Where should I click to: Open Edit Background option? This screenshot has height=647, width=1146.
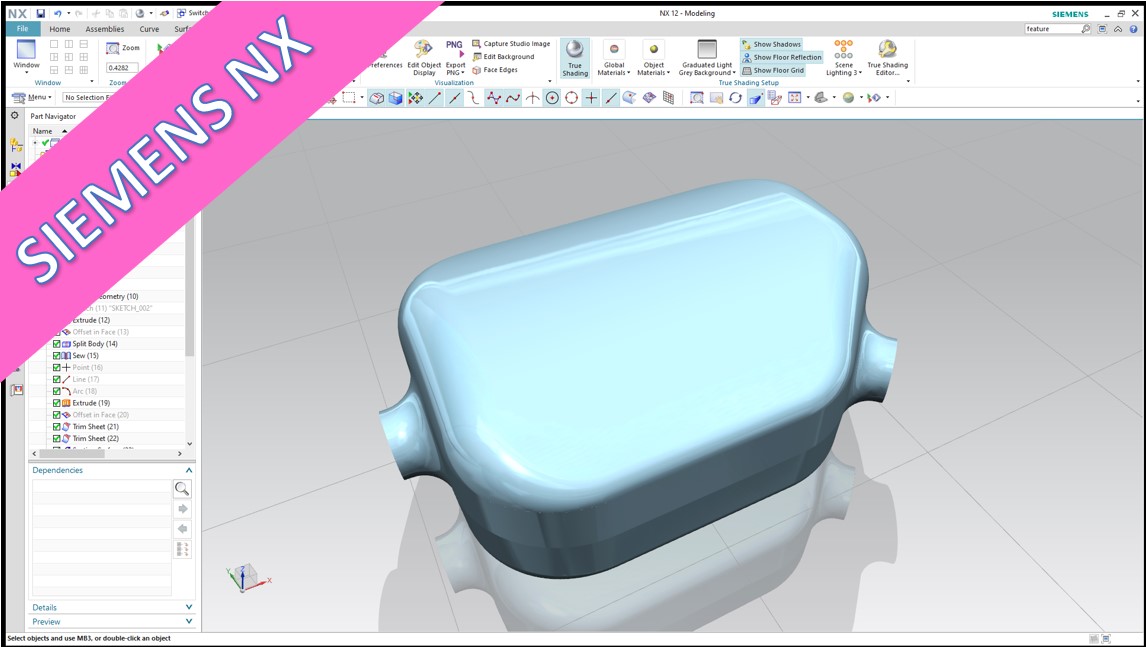click(503, 57)
